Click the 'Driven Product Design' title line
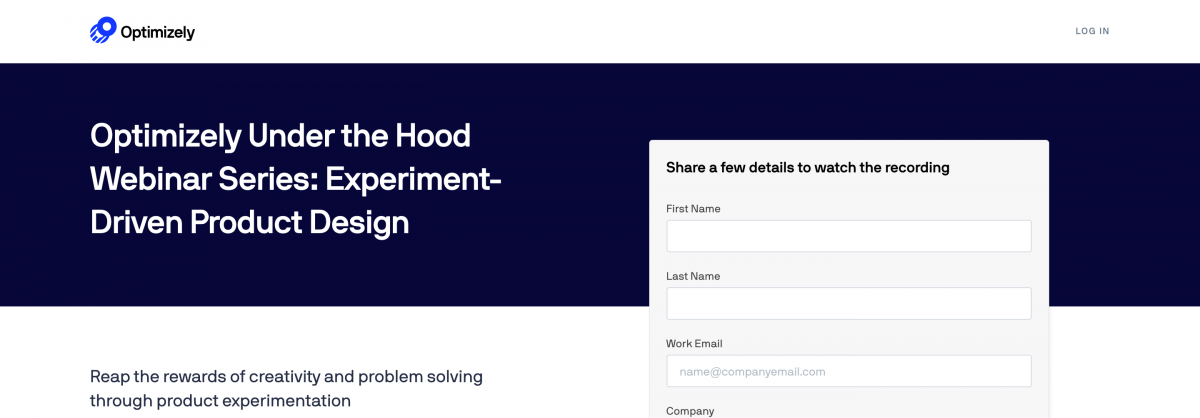Viewport: 1200px width, 418px height. (x=250, y=222)
